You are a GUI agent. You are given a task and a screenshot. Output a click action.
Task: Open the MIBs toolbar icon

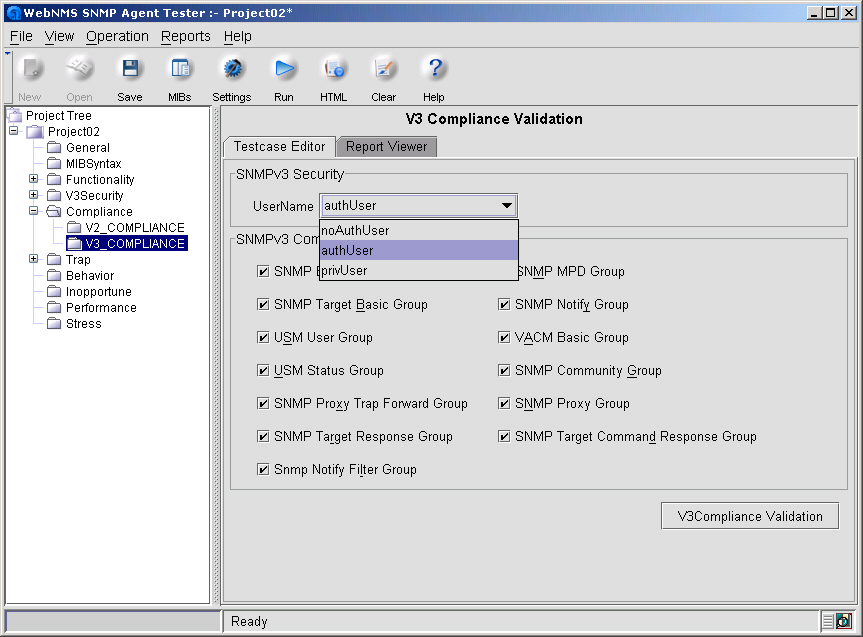click(180, 69)
